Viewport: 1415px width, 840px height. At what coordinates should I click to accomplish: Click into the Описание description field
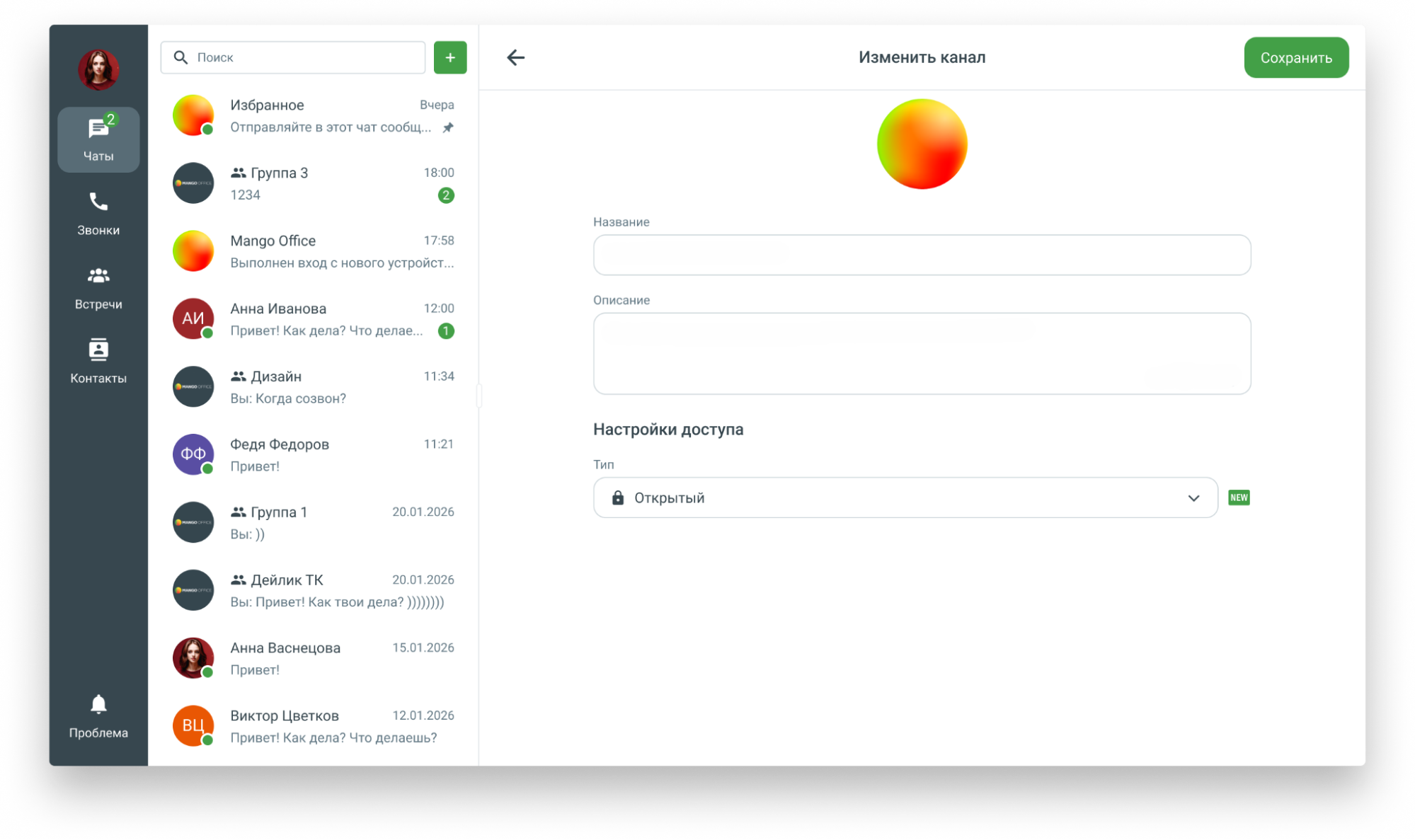pos(922,353)
